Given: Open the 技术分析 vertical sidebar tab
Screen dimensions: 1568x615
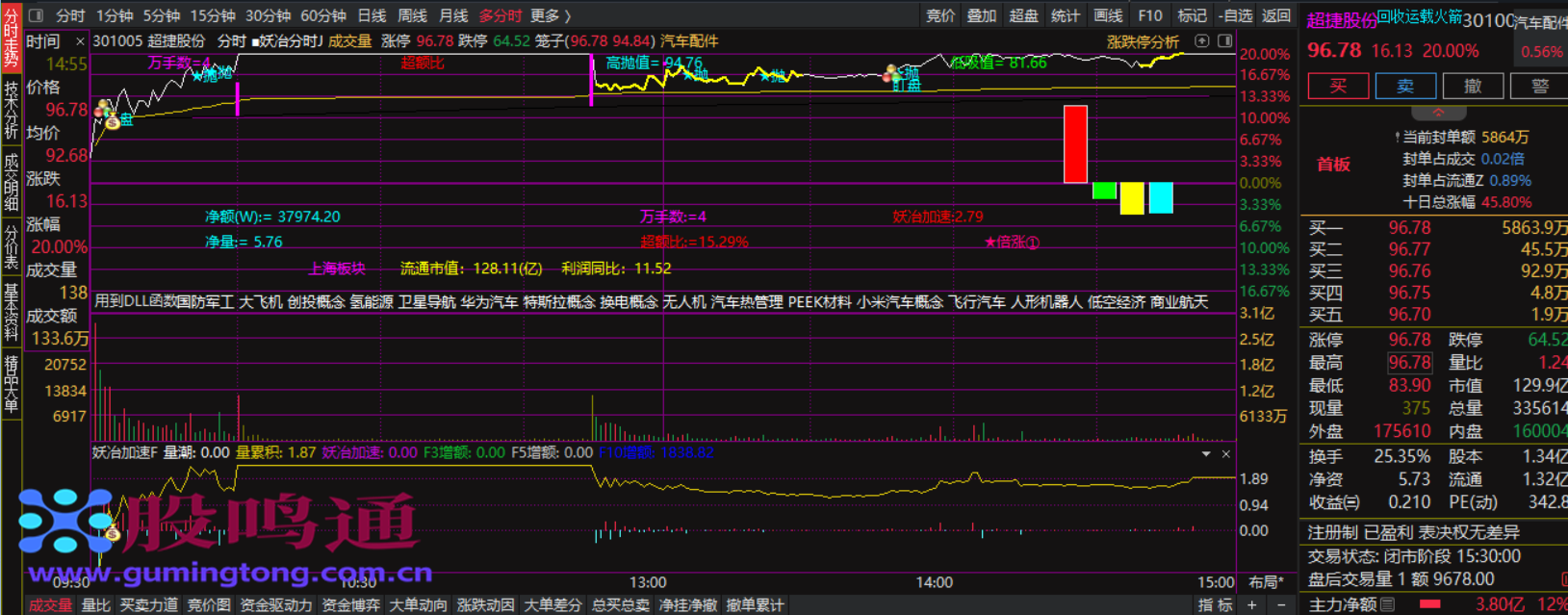Looking at the screenshot, I should 11,110.
